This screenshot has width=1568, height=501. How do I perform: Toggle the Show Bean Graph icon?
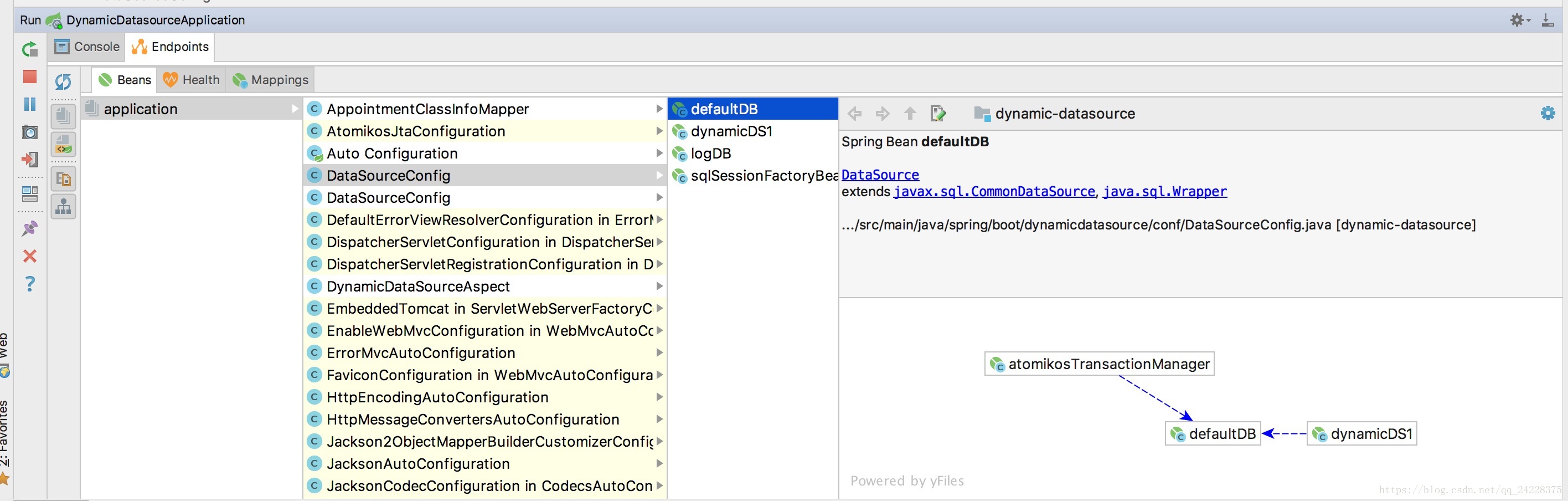pos(63,207)
